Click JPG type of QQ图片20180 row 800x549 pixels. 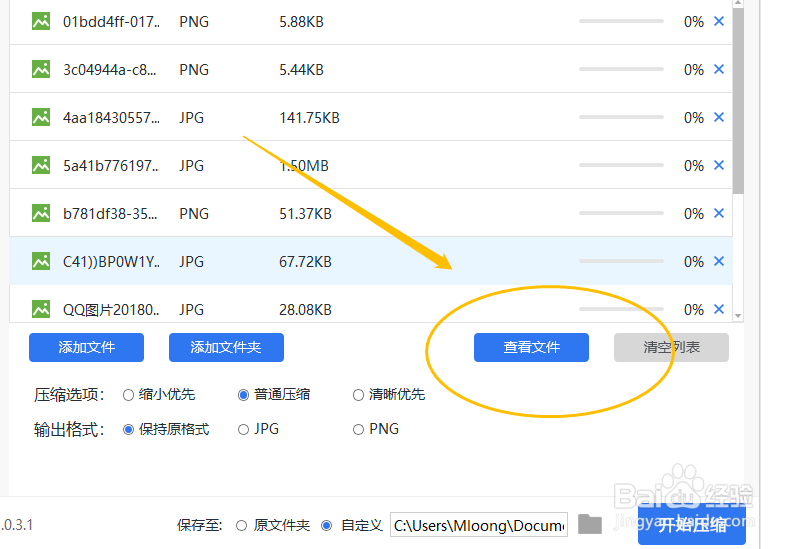coord(191,310)
